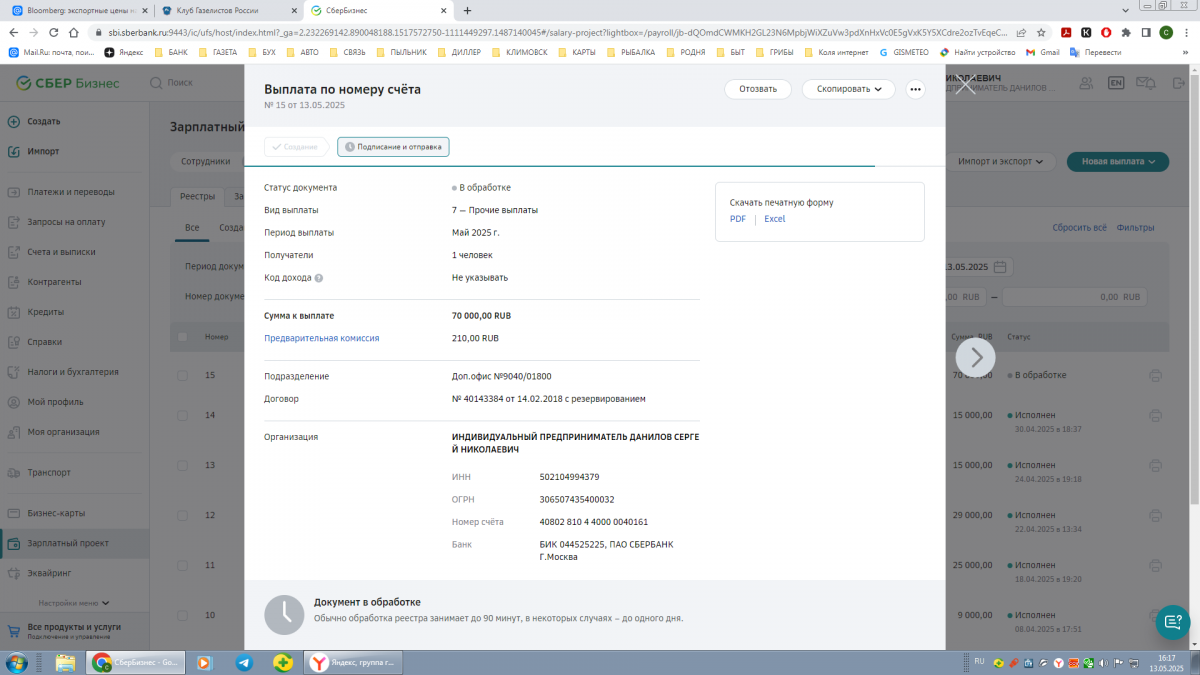Click Сбросить всё to reset filters
Screen dimensions: 1200x675
coord(1079,228)
